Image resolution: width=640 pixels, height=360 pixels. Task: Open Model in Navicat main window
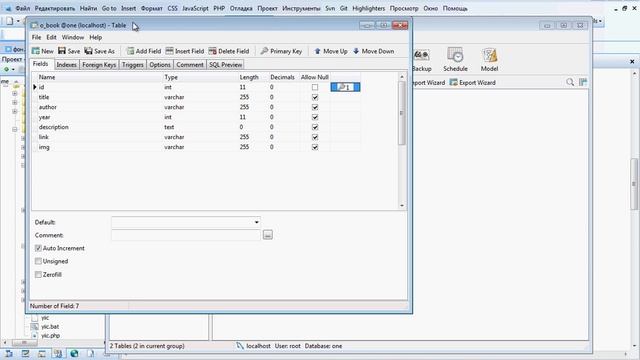489,60
